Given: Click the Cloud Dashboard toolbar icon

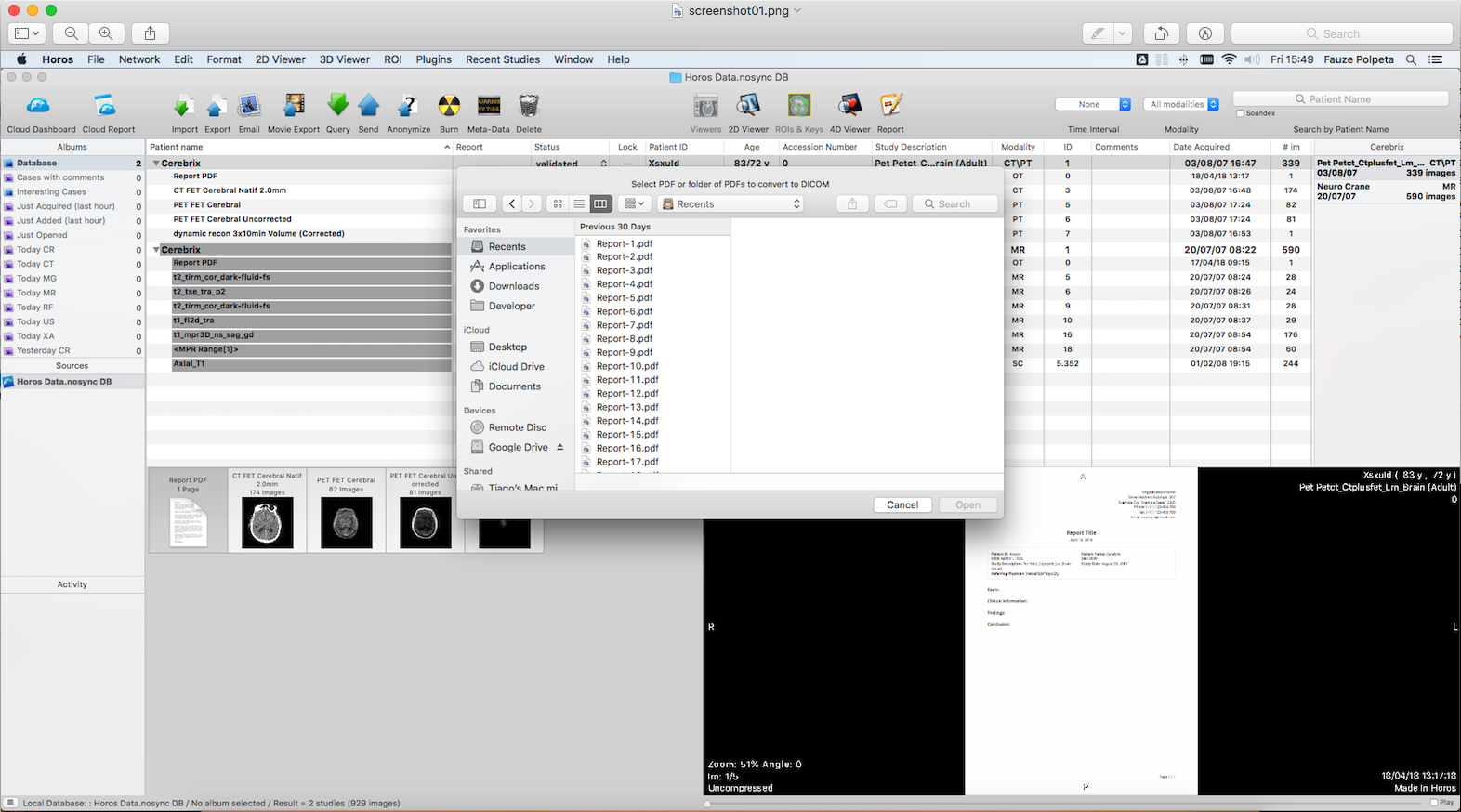Looking at the screenshot, I should click(x=39, y=106).
